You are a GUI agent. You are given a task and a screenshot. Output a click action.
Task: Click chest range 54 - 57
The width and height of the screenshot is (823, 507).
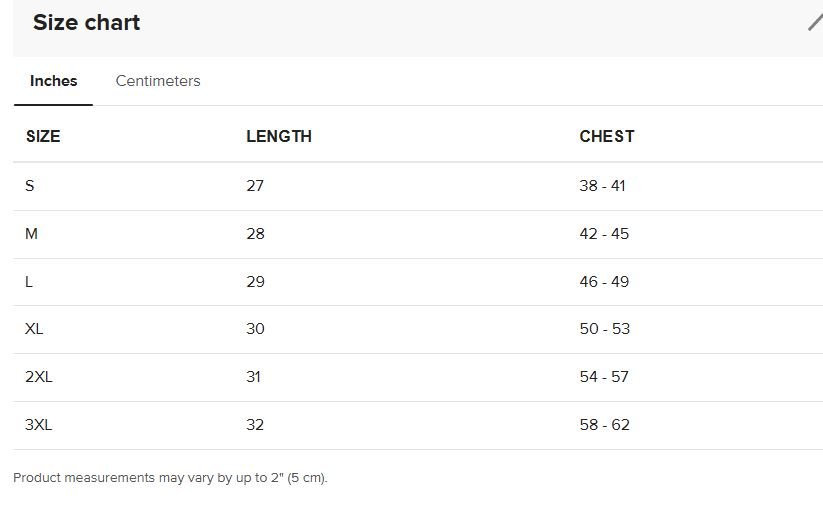pos(604,377)
